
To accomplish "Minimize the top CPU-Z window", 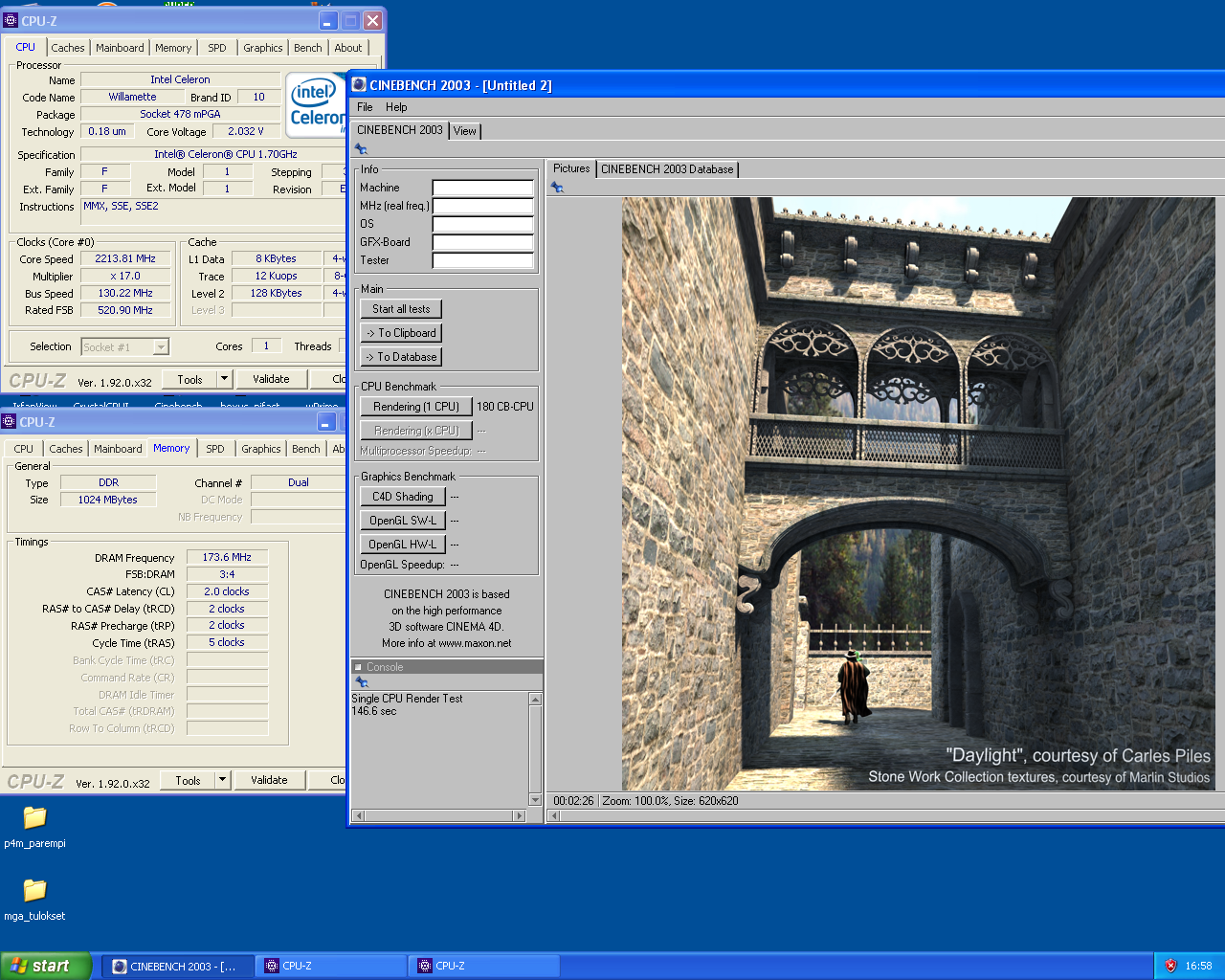I will point(328,20).
